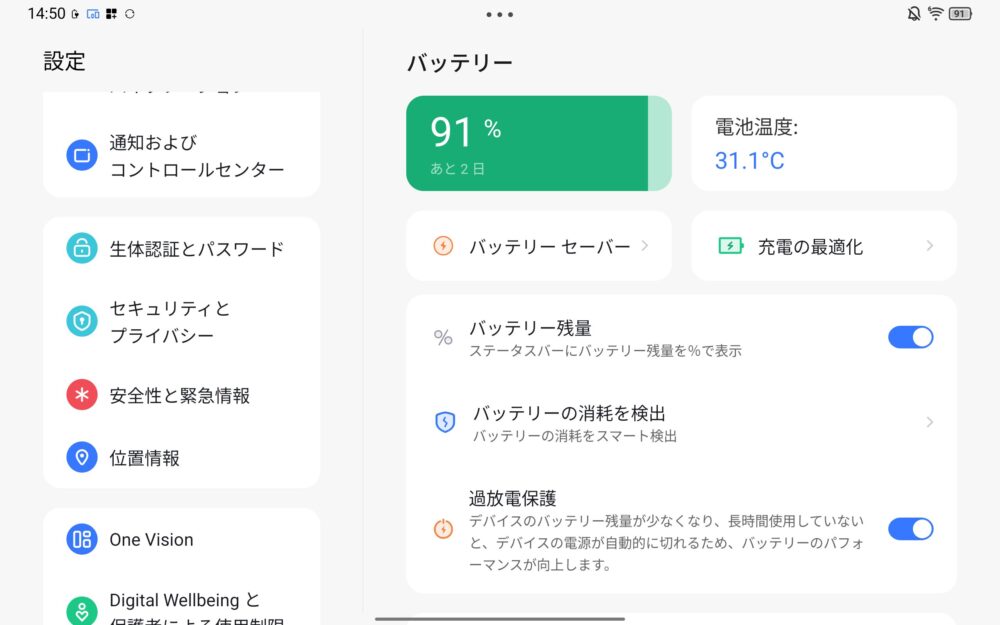Expand バッテリー セーバー with its chevron
The width and height of the screenshot is (1000, 625).
(x=645, y=245)
